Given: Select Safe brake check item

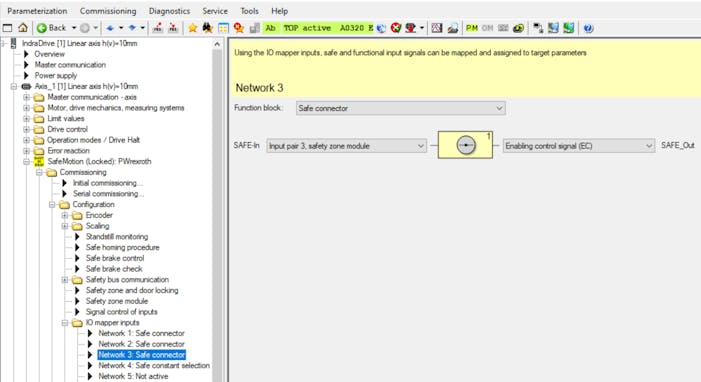Looking at the screenshot, I should click(x=114, y=268).
